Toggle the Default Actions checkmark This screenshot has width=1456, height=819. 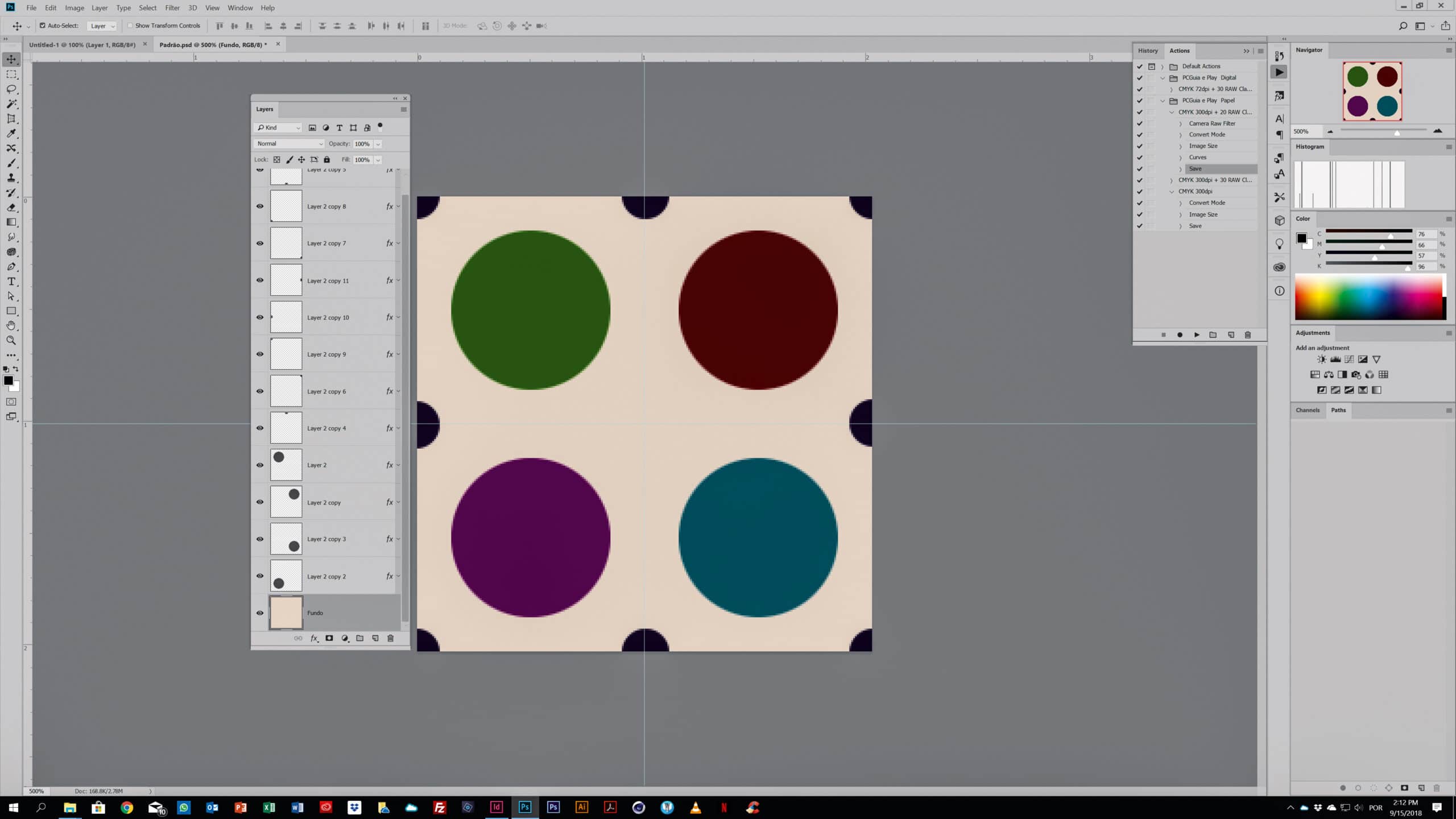coord(1140,67)
